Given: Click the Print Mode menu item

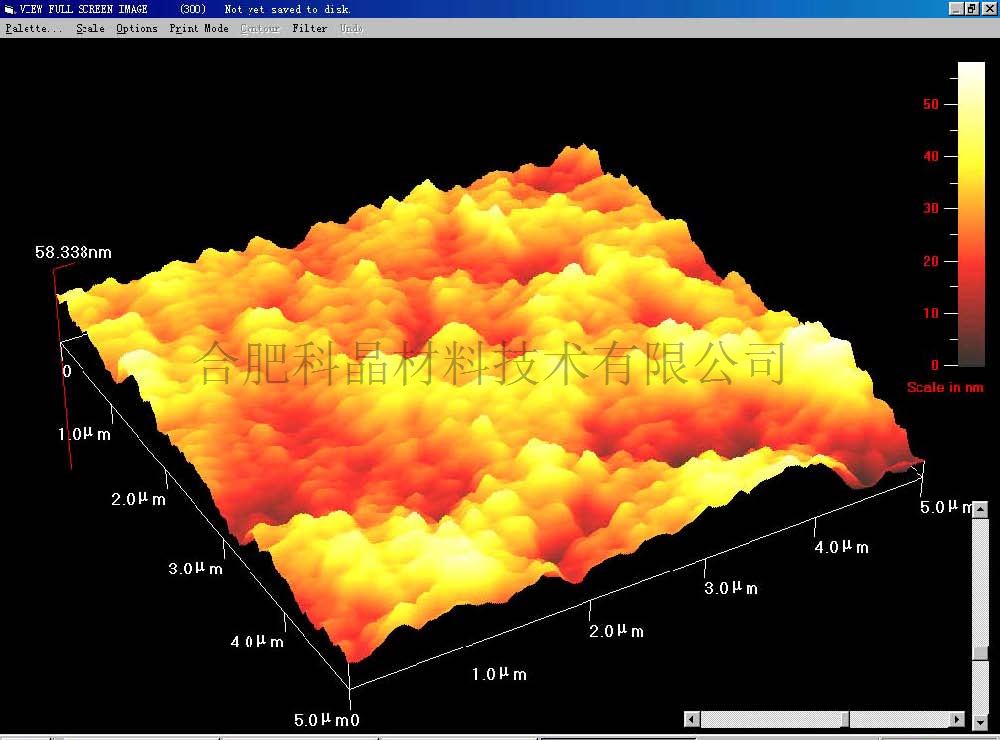Looking at the screenshot, I should click(x=198, y=28).
